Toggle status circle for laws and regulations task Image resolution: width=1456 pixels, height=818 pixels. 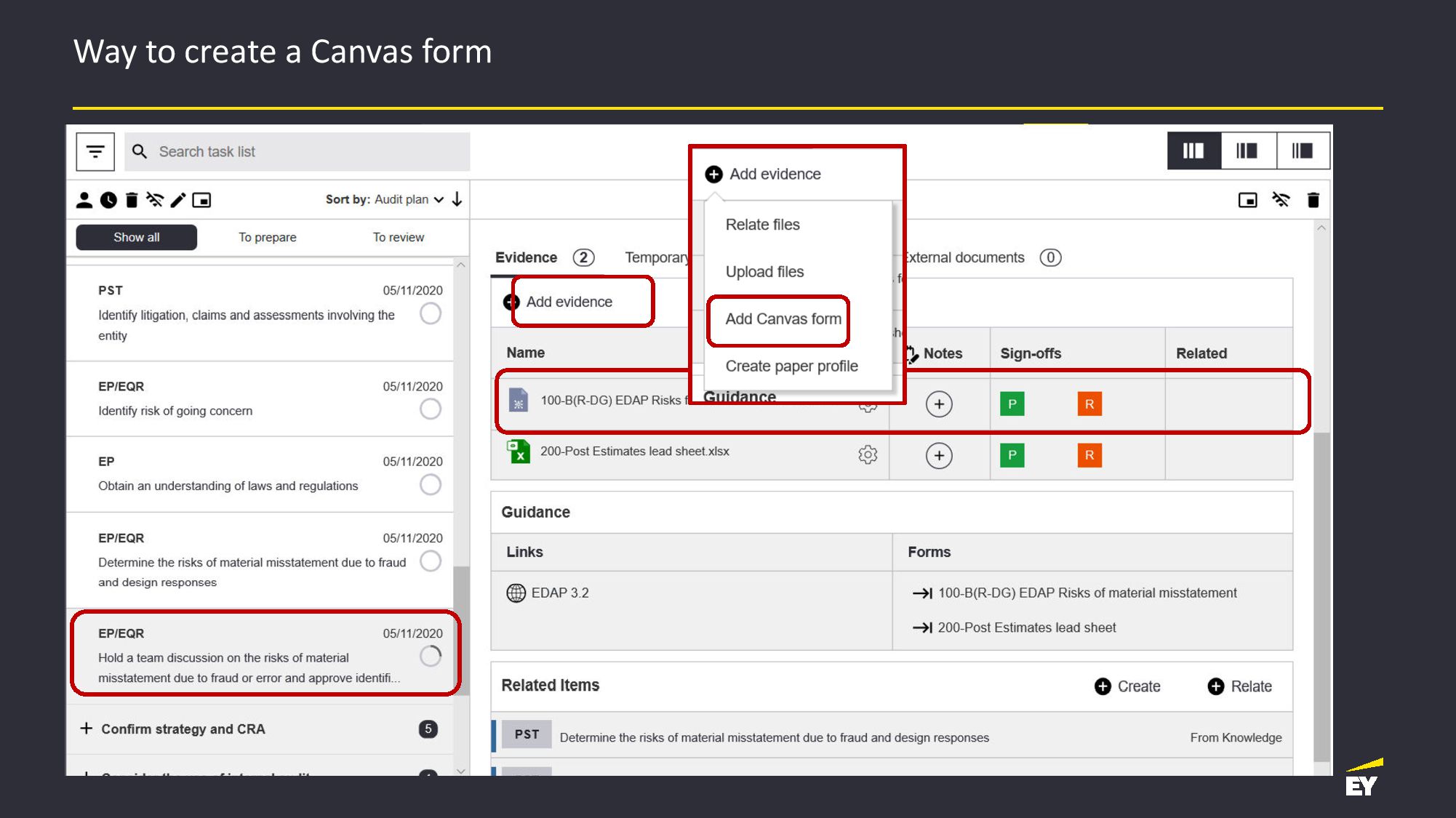tap(431, 484)
